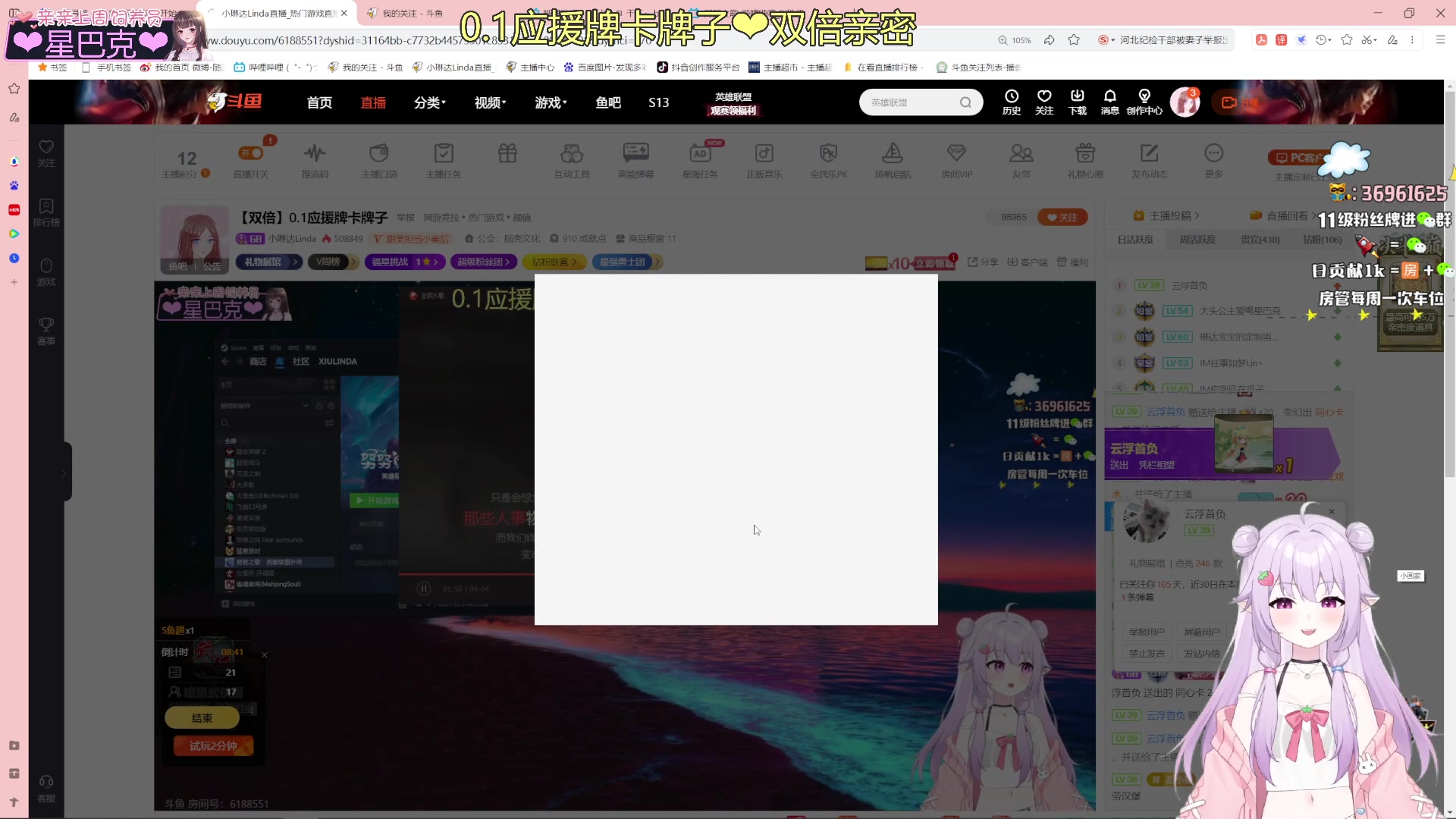The height and width of the screenshot is (819, 1456).
Task: Open the 扬帆启航 sailboat tool
Action: coord(893,161)
